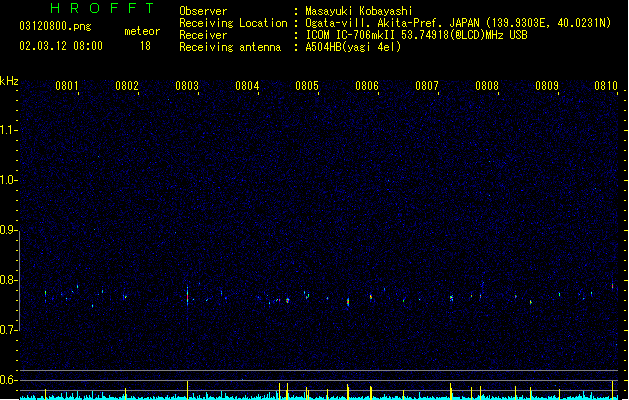Click the 0807 time marker
The width and height of the screenshot is (629, 400).
click(x=427, y=86)
